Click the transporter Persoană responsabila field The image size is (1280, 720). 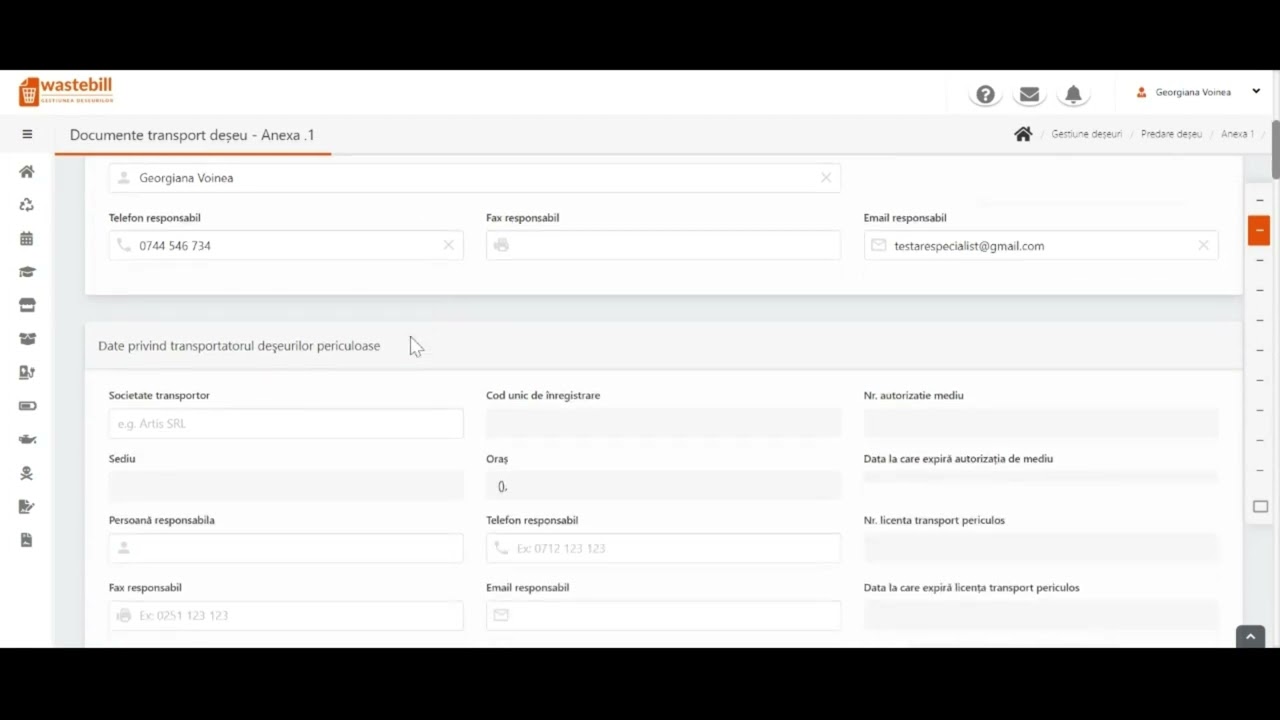coord(286,548)
